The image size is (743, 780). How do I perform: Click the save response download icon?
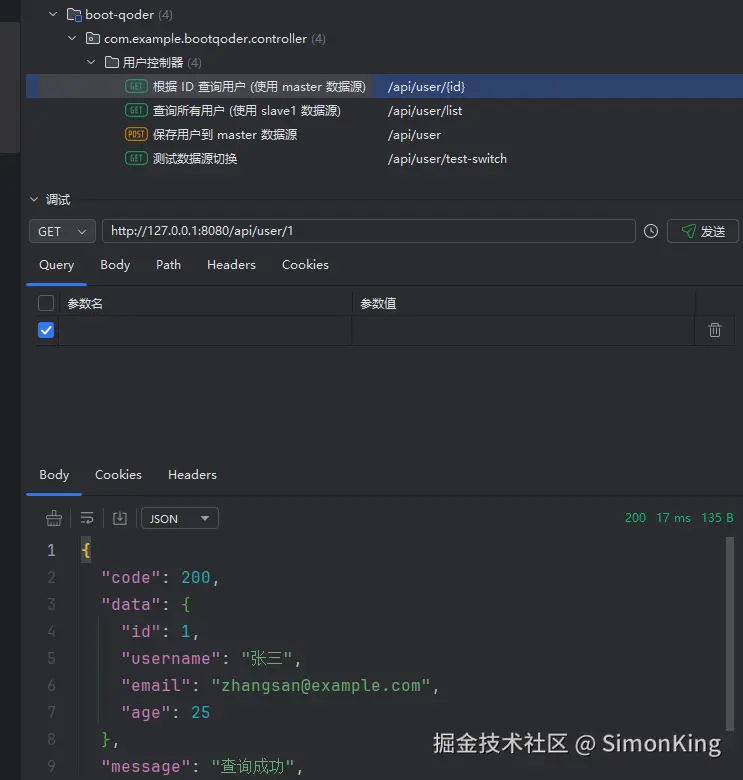click(120, 518)
